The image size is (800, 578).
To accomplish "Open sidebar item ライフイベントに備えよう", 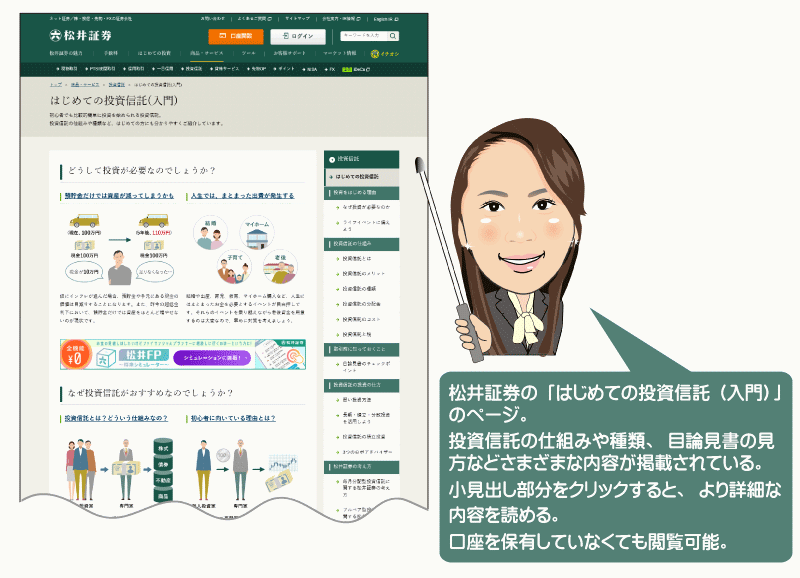I will 366,225.
